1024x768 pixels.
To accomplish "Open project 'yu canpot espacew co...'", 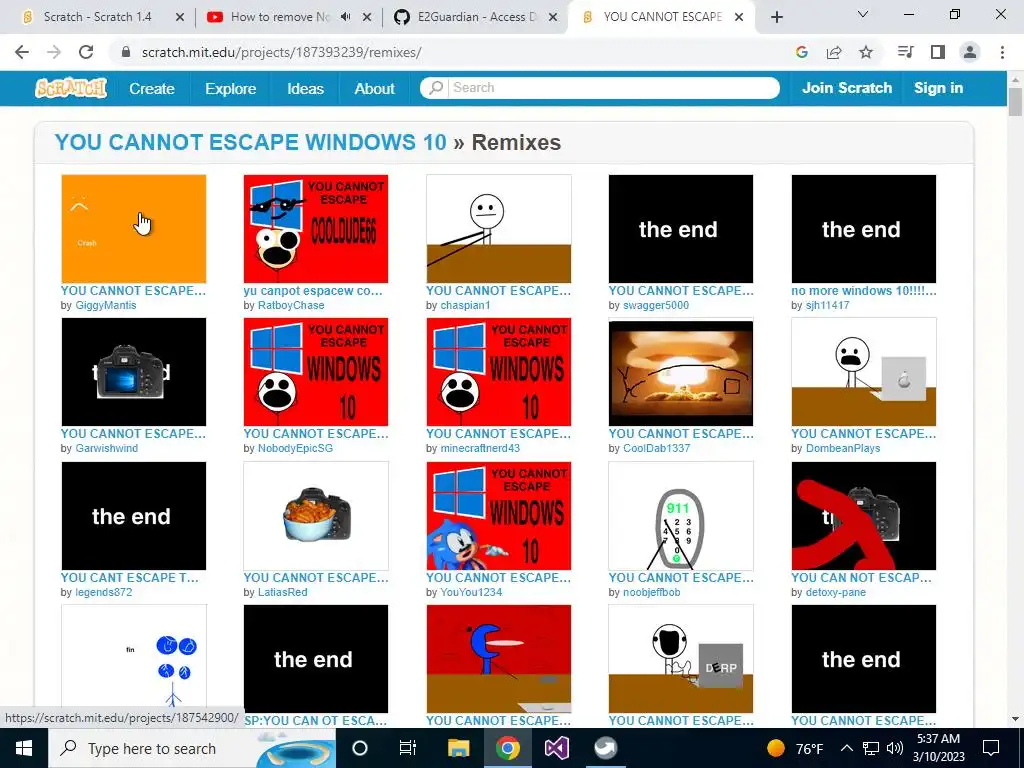I will click(x=313, y=291).
